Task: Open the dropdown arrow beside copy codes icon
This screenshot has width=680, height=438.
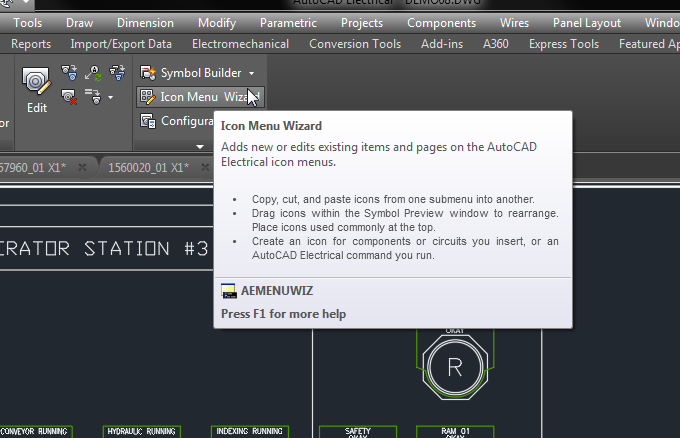Action: click(x=111, y=97)
